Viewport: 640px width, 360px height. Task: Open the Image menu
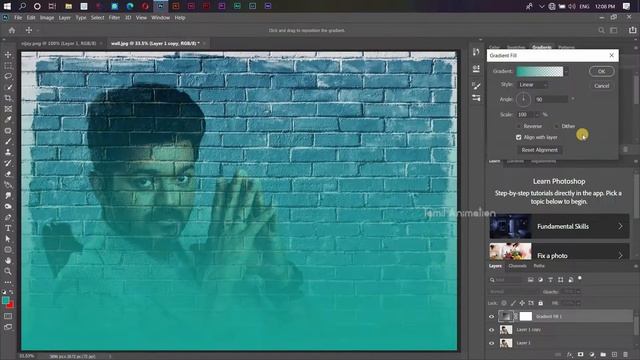coord(47,18)
